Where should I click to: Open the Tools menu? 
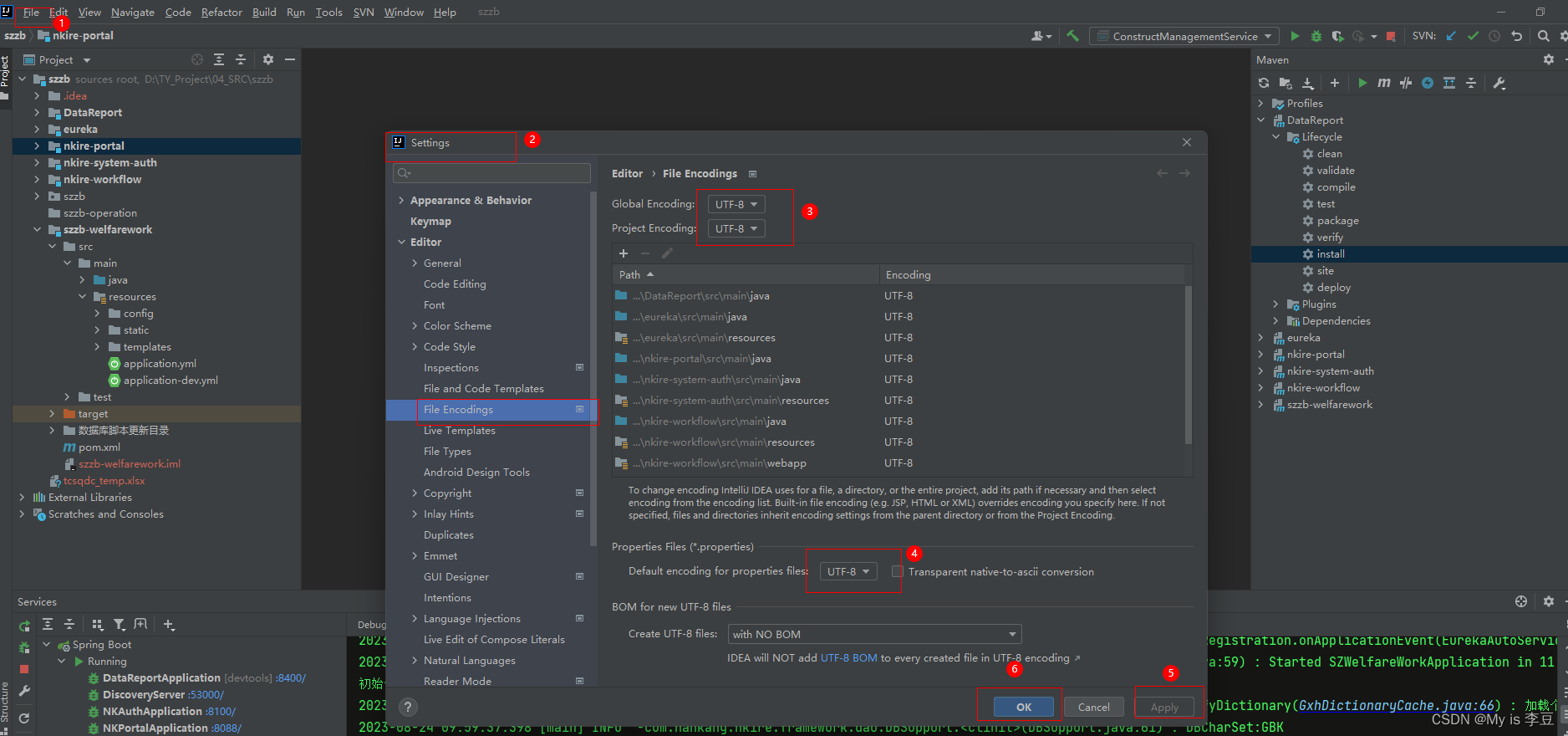[x=329, y=13]
